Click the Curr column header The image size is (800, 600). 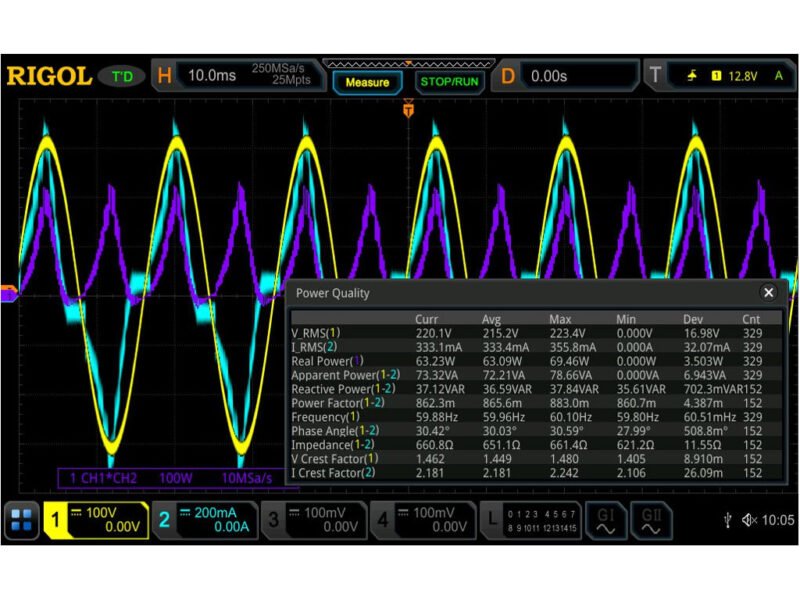(427, 319)
